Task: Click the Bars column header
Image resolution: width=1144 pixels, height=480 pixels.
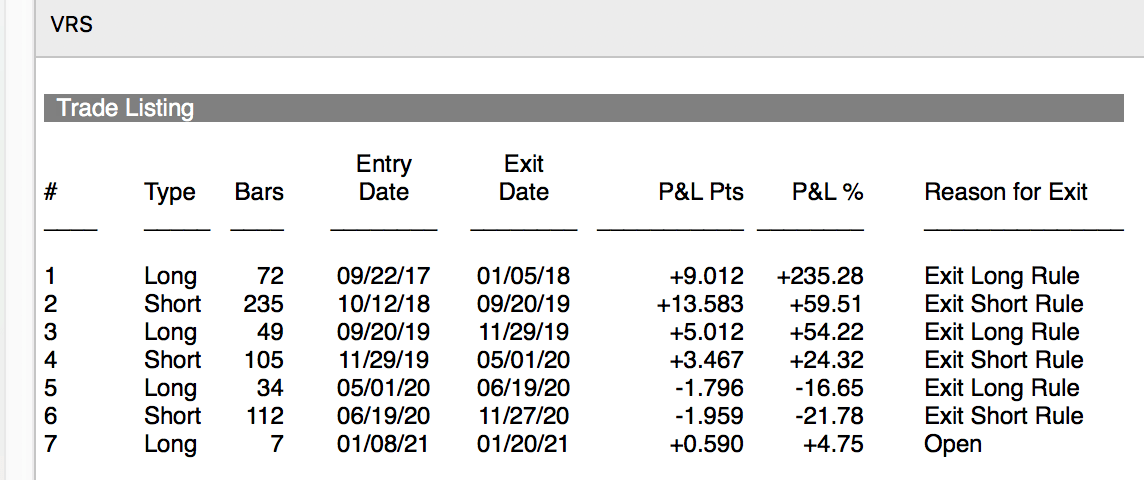Action: point(259,193)
